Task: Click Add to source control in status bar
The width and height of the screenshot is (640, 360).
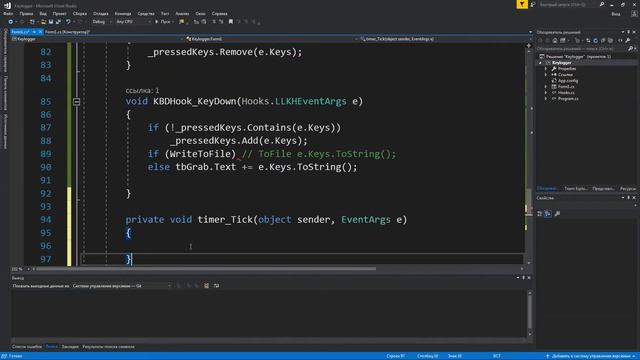Action: 590,356
